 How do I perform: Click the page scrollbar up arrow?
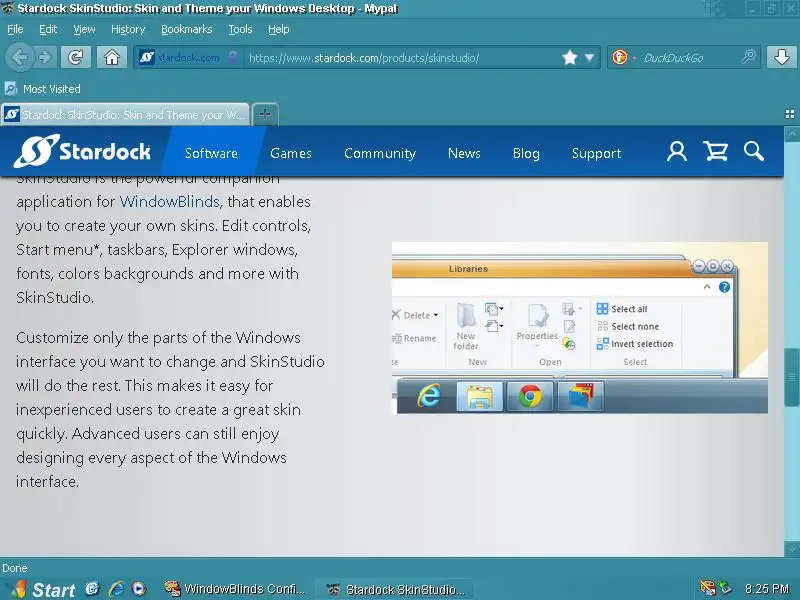(792, 134)
